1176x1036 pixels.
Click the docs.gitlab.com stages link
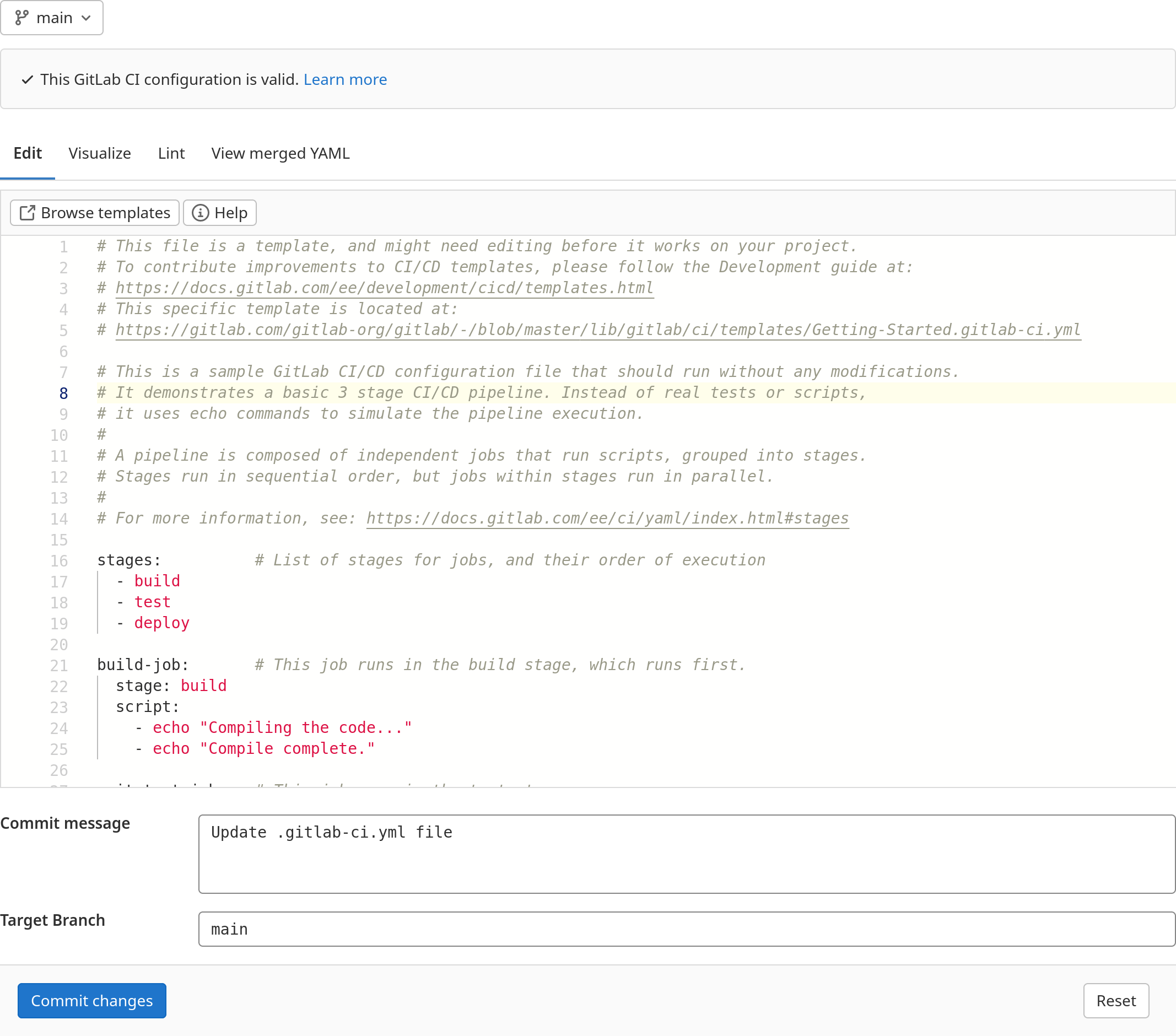click(608, 518)
